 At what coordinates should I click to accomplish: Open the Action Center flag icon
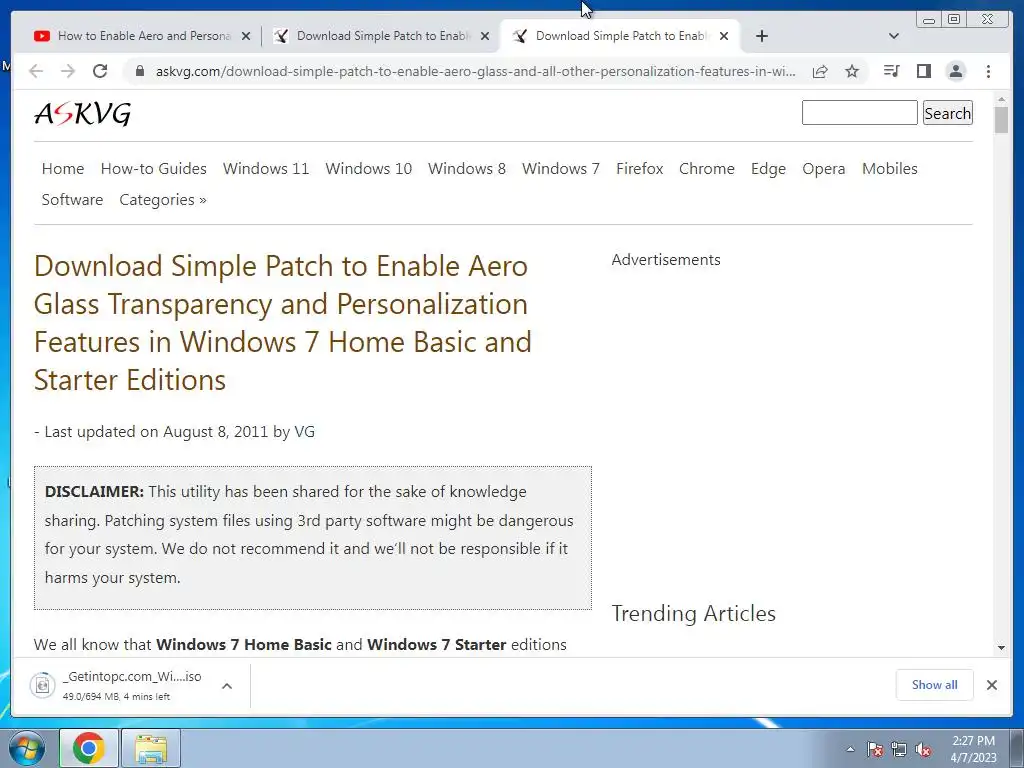(875, 749)
